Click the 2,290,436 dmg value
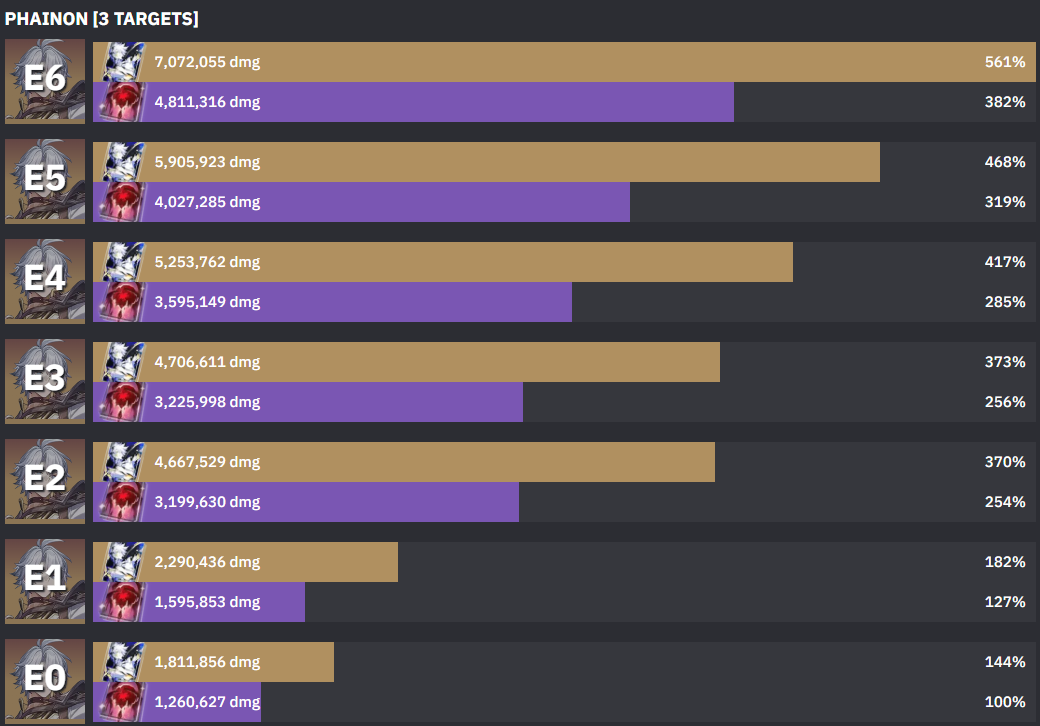The height and width of the screenshot is (726, 1040). click(208, 562)
